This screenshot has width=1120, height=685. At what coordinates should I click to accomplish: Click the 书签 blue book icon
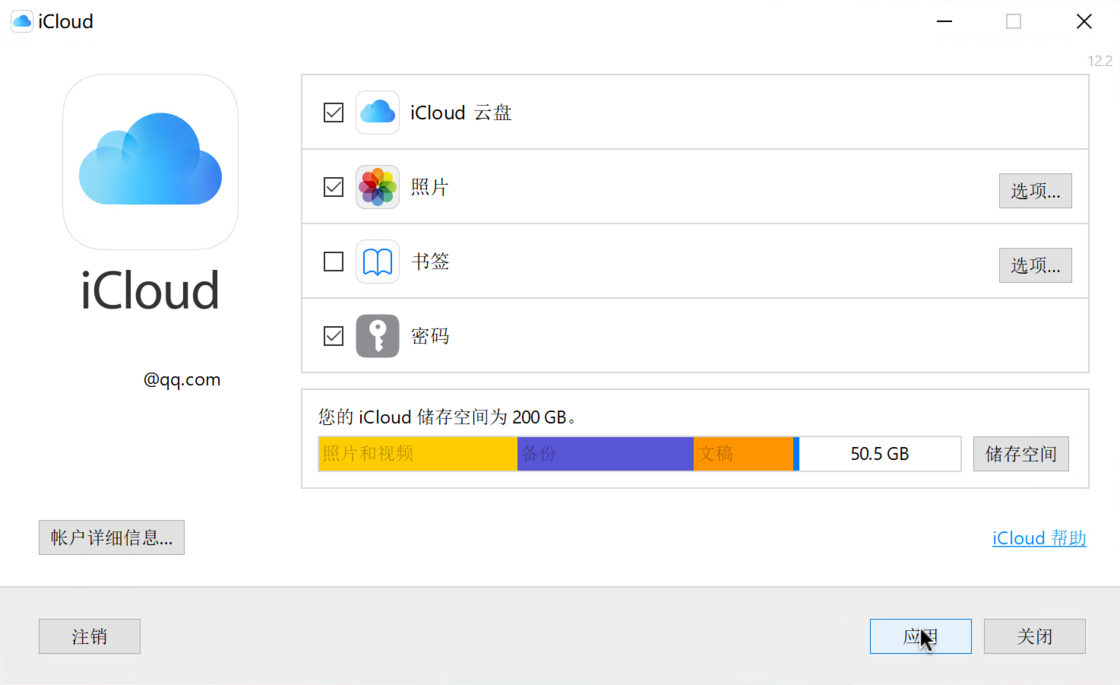click(x=377, y=261)
